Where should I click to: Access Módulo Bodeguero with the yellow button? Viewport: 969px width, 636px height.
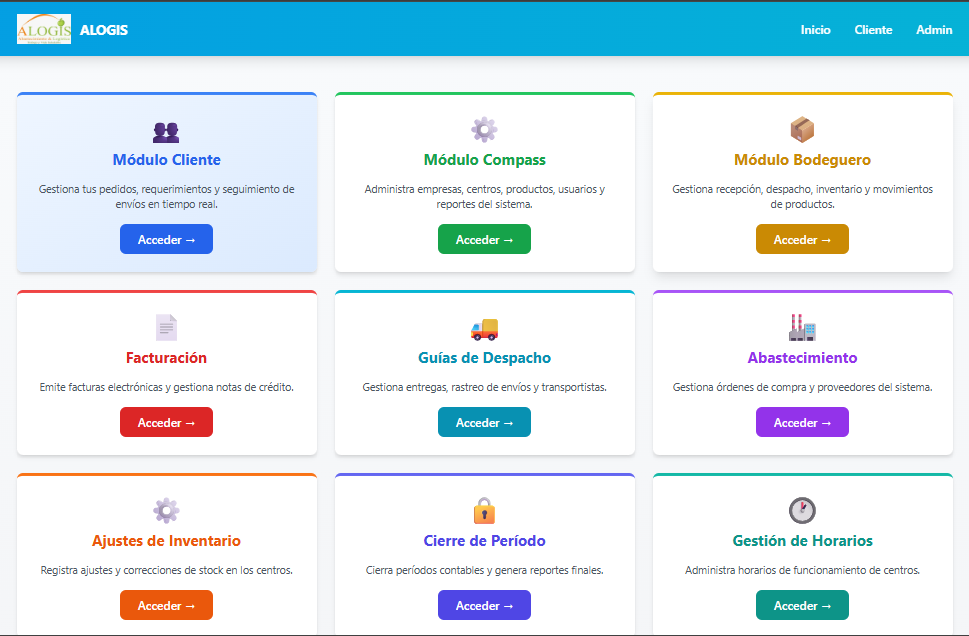click(802, 240)
